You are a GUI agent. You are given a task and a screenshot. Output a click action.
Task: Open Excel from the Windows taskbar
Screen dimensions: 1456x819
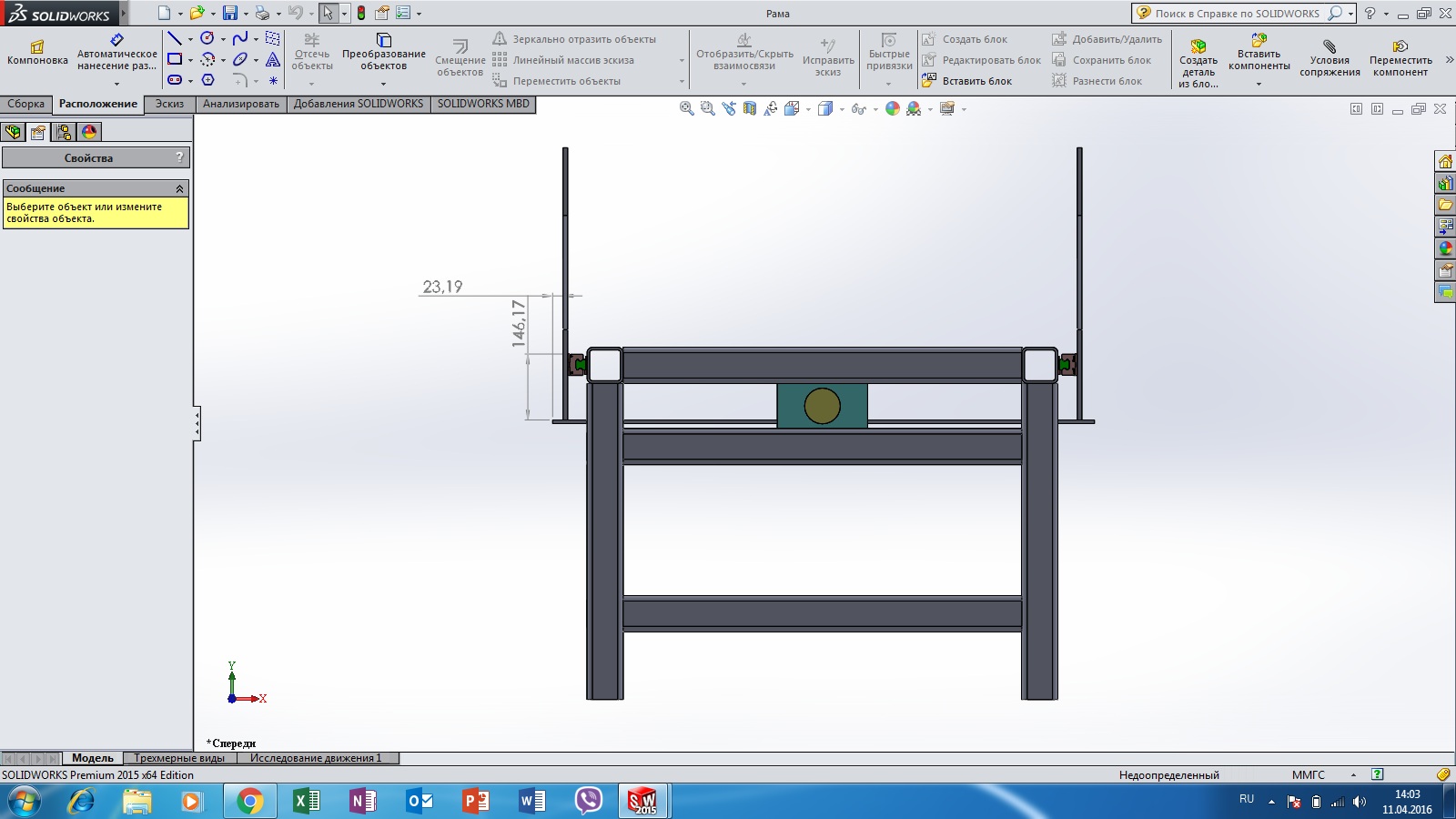[307, 801]
